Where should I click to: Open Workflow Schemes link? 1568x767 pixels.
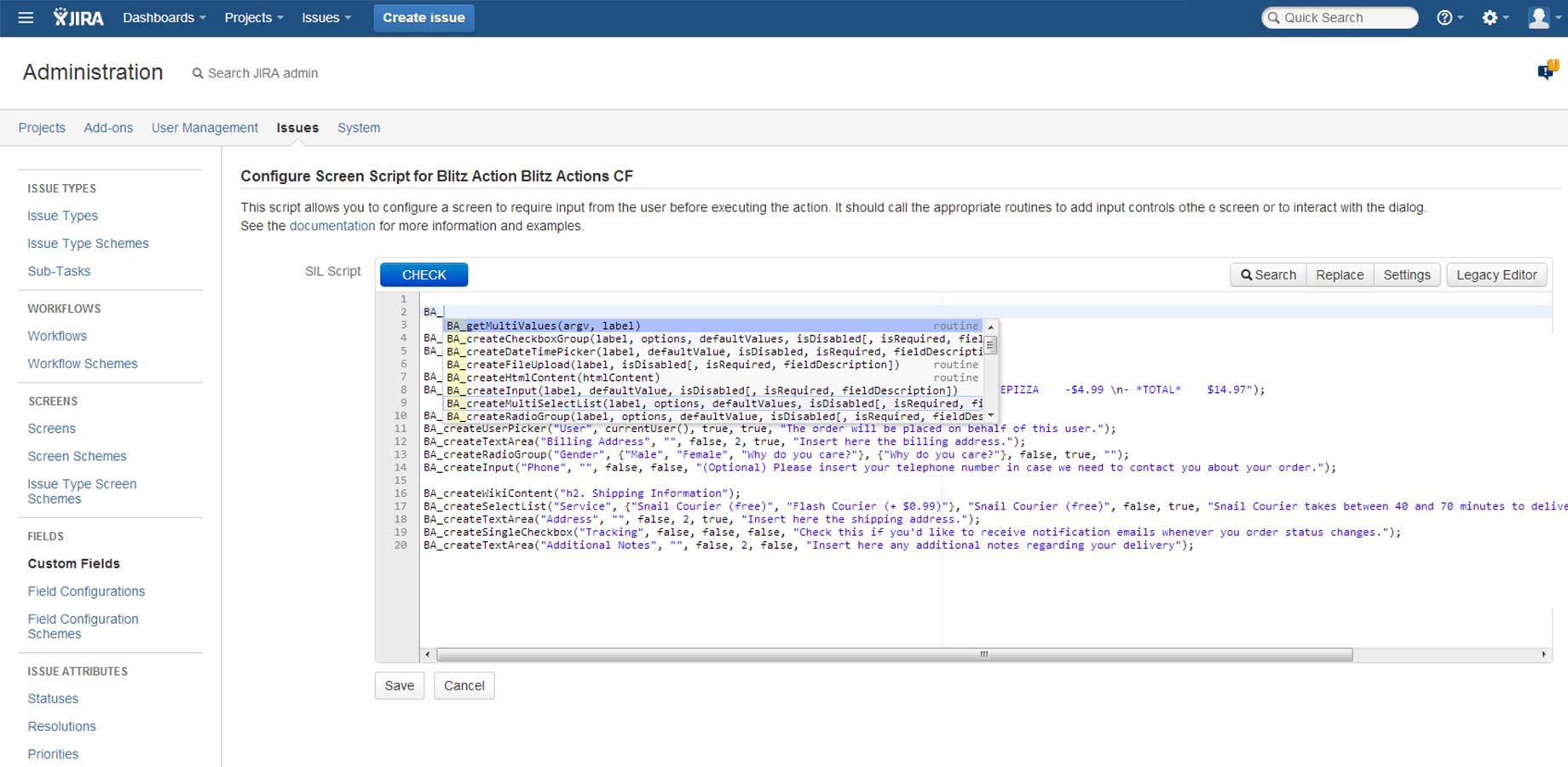(x=82, y=364)
